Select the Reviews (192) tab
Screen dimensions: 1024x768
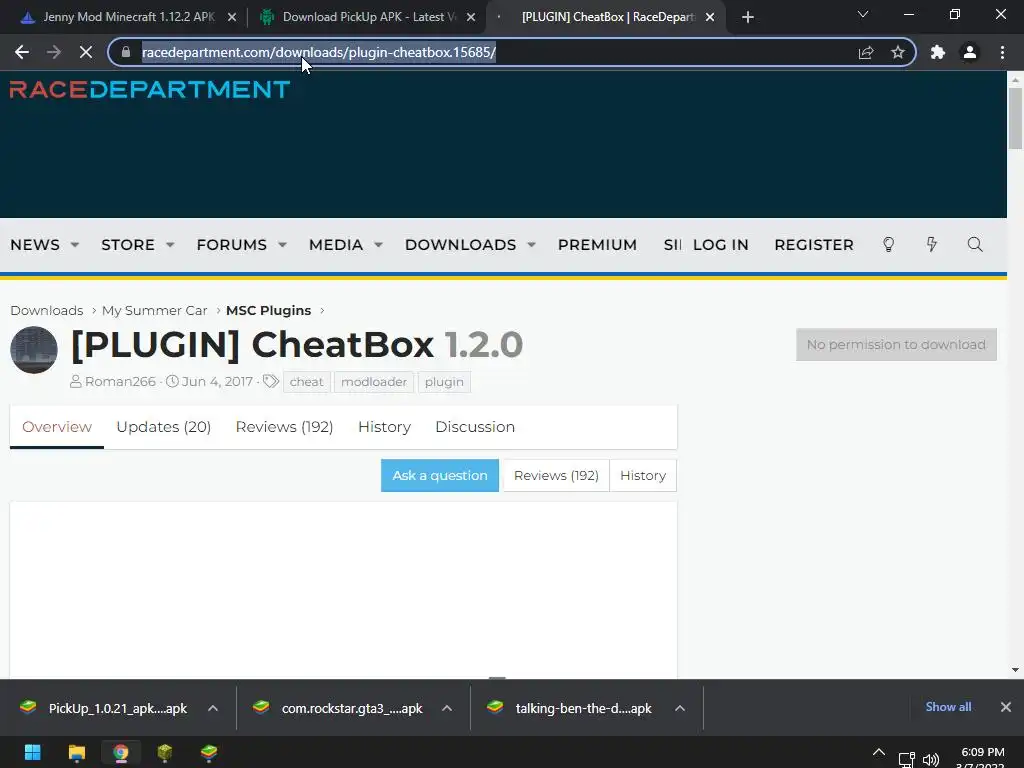284,427
